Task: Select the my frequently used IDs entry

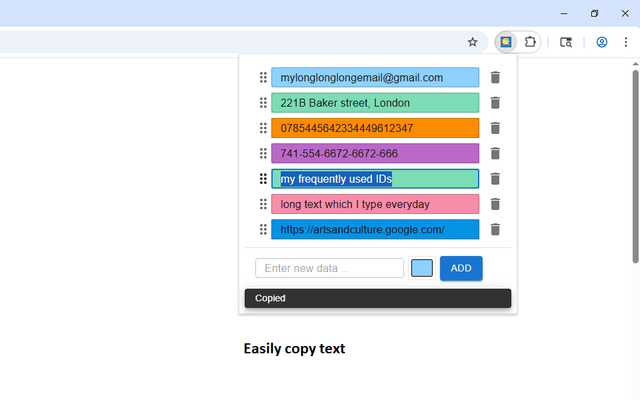Action: (375, 179)
